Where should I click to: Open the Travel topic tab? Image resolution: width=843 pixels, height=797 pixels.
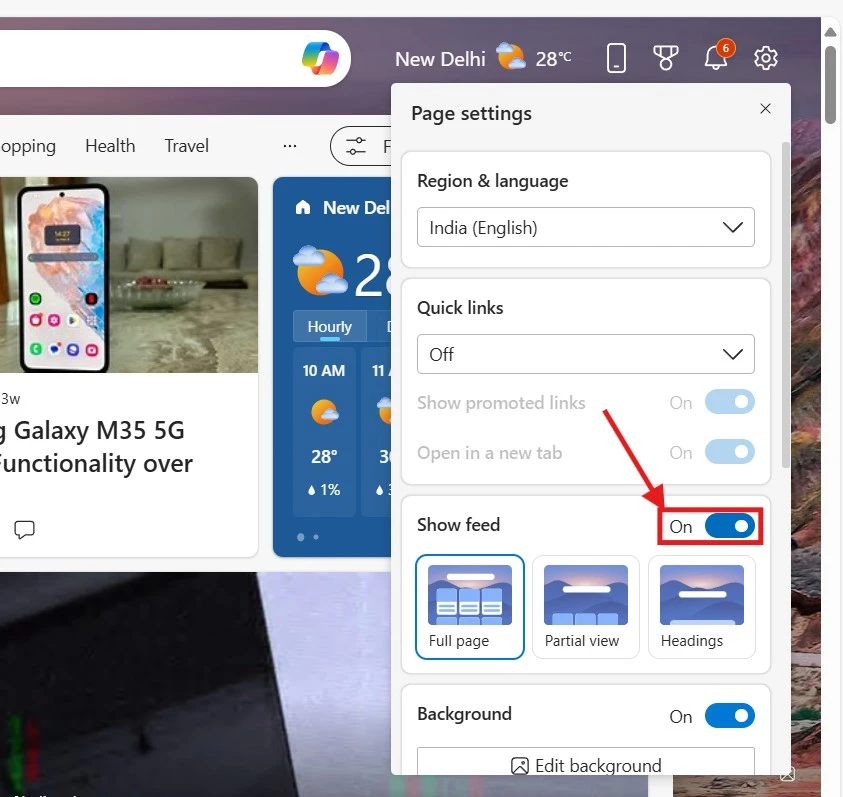(187, 146)
